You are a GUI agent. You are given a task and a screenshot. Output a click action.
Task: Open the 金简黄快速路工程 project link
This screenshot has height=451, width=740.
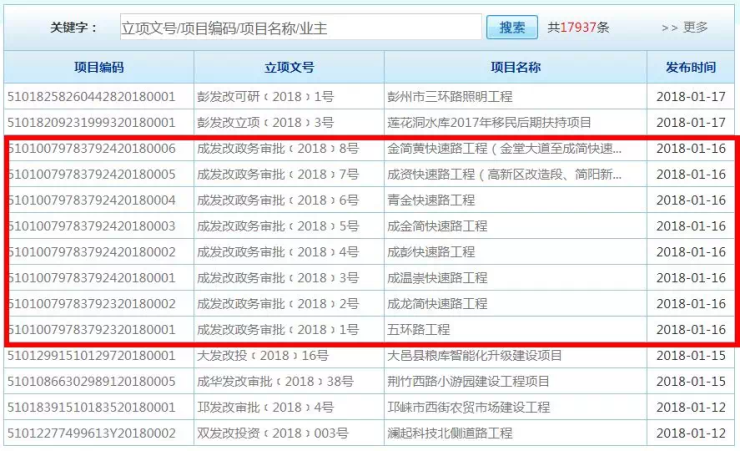point(504,148)
